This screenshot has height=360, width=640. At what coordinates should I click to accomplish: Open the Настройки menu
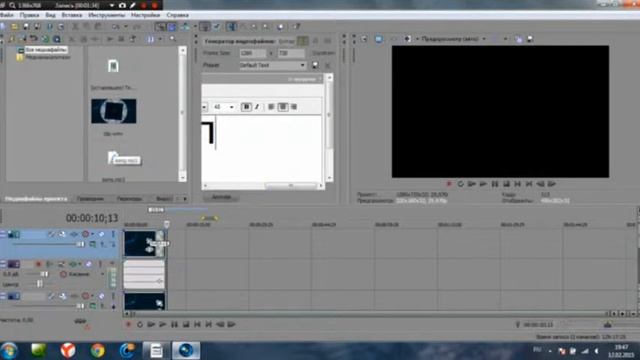pos(145,15)
